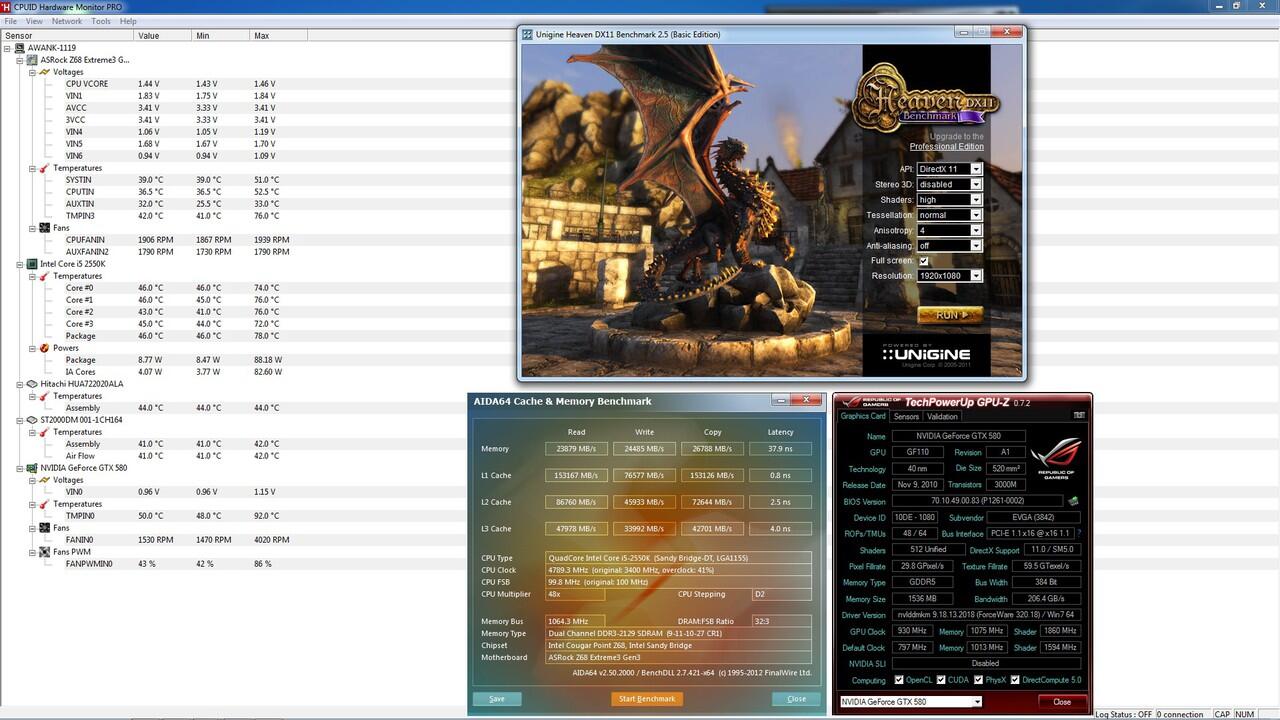The width and height of the screenshot is (1280, 720).
Task: Select the Graphics Card tab in GPU-Z
Action: click(863, 416)
